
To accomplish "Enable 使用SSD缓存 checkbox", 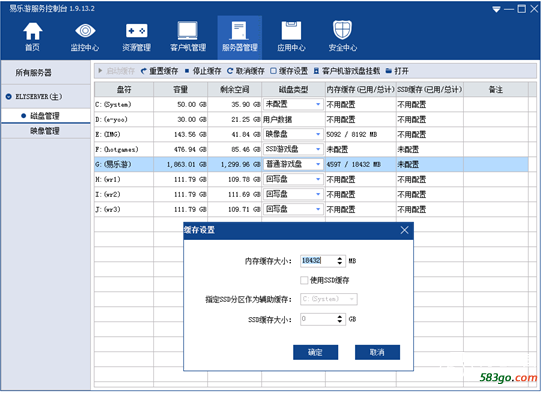I will pyautogui.click(x=304, y=280).
